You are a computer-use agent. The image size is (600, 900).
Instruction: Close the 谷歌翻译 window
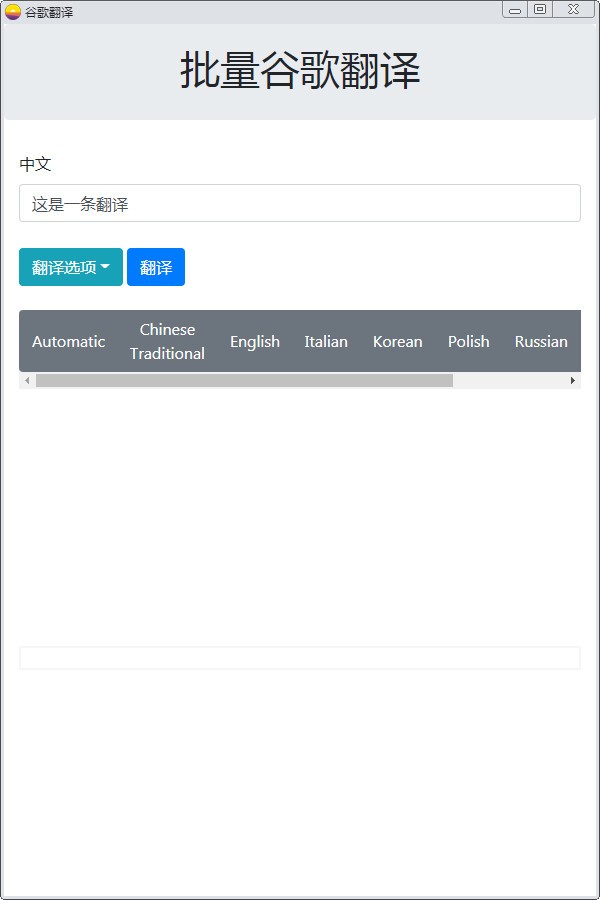[574, 10]
